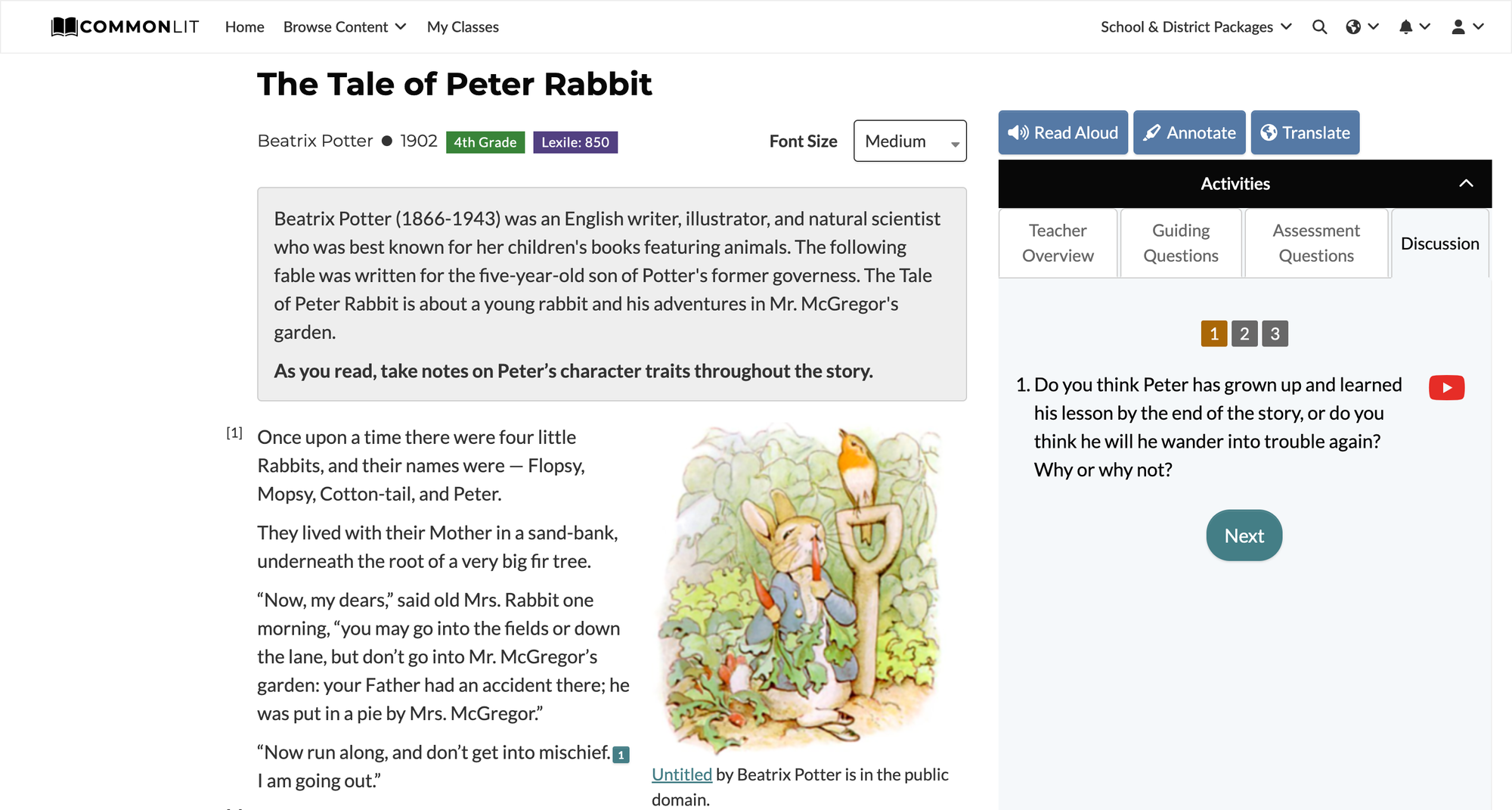Activate the Annotate highlighter icon
Screen dimensions: 1512x810
click(x=1152, y=132)
